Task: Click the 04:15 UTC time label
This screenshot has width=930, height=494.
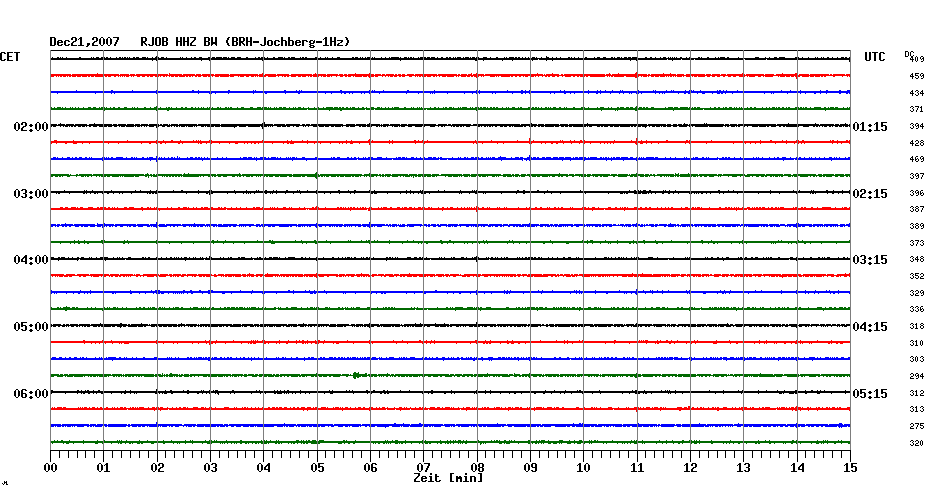Action: coord(870,327)
